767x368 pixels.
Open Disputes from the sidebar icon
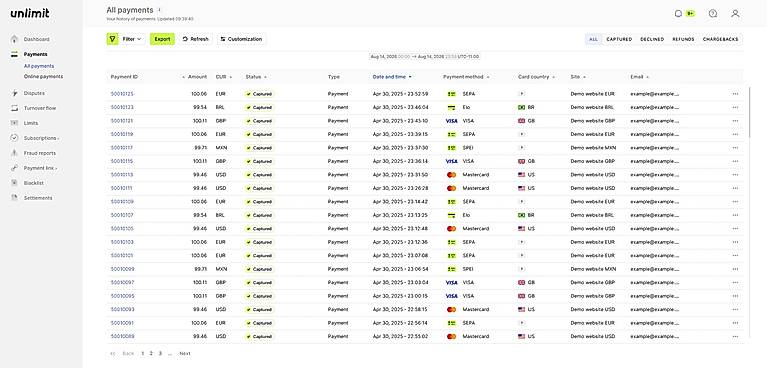[x=14, y=93]
